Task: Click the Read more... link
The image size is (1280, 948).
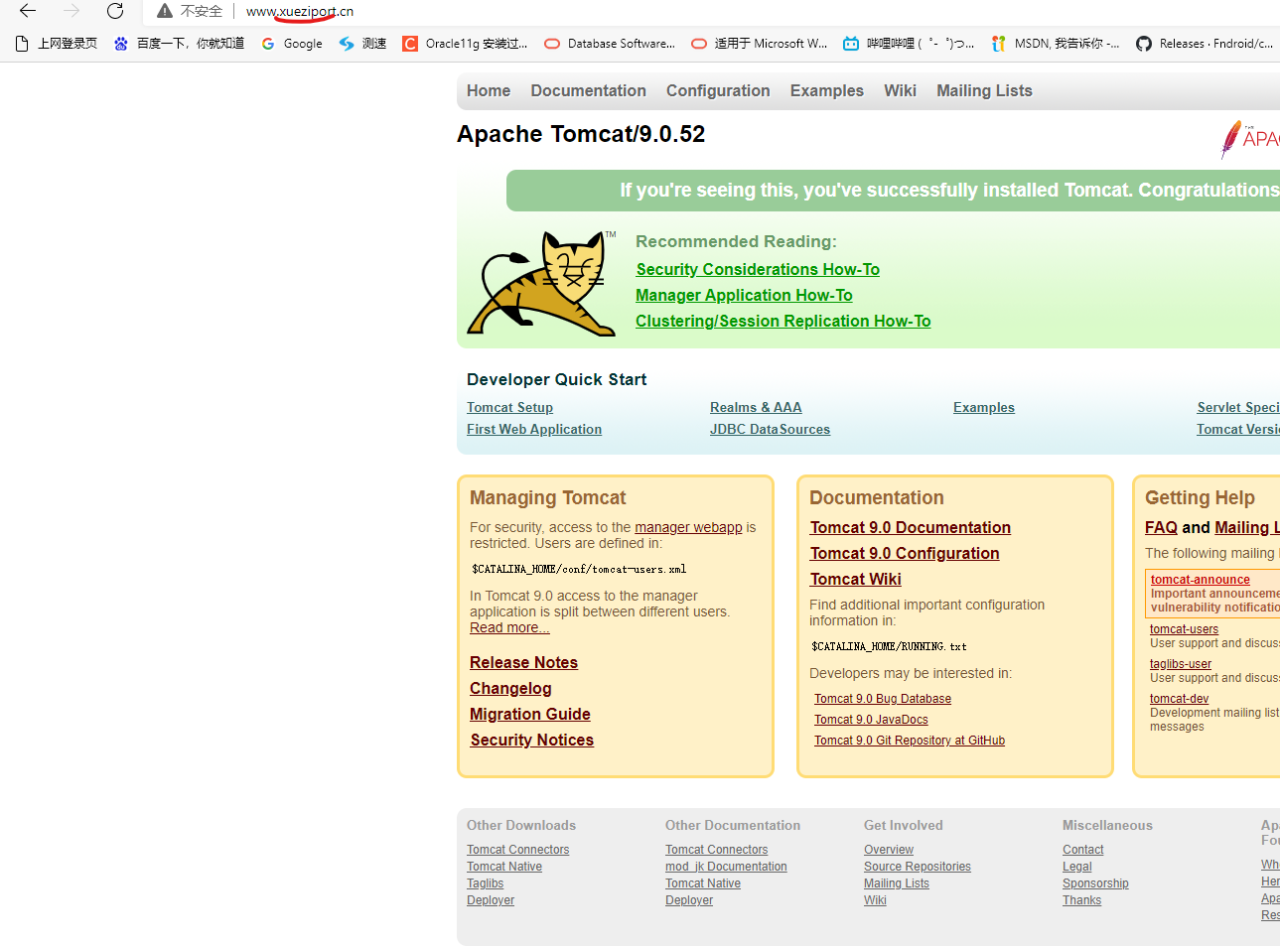Action: (x=510, y=627)
